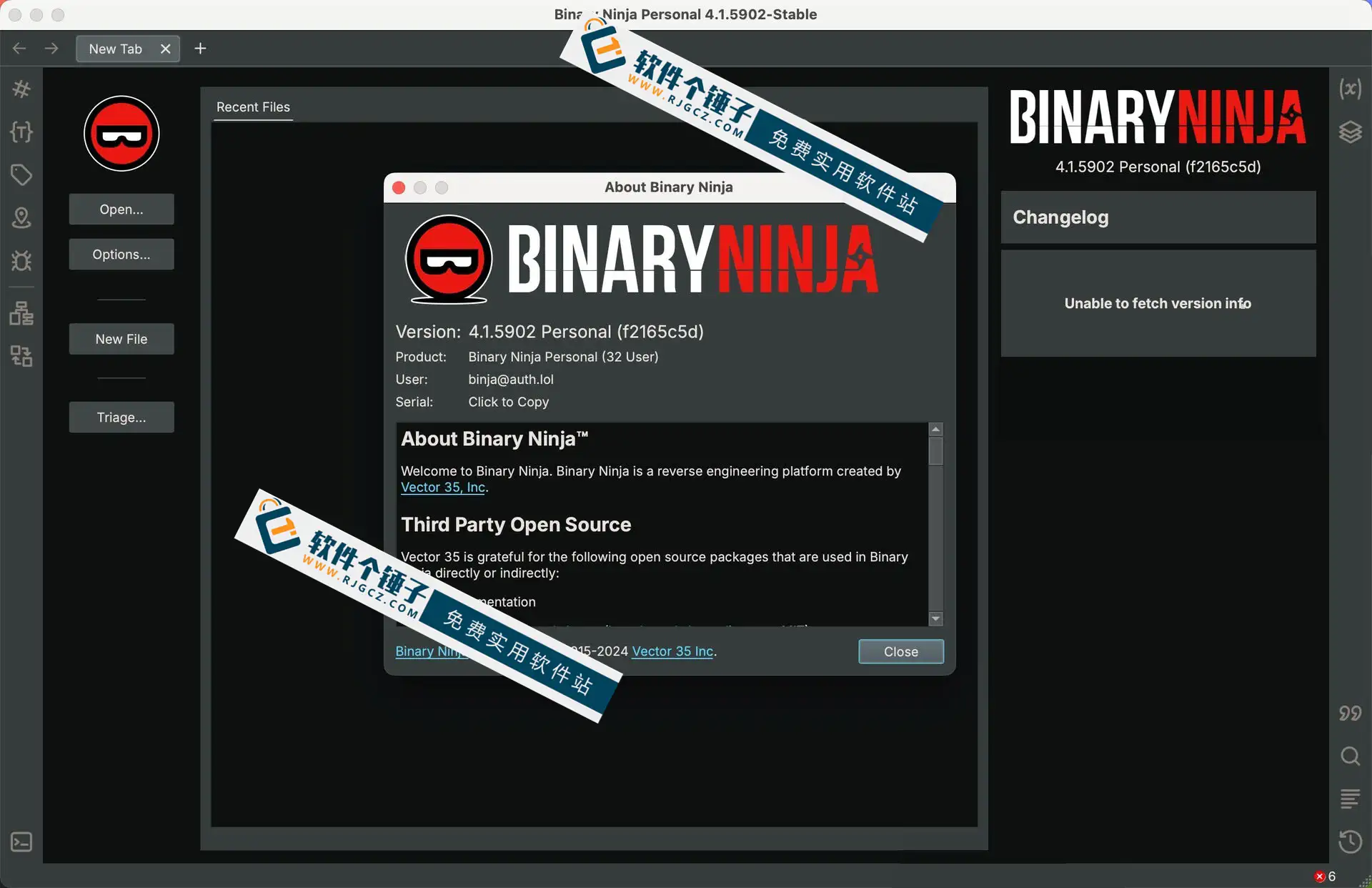Open the Debugger bug icon
1372x888 pixels.
click(21, 260)
